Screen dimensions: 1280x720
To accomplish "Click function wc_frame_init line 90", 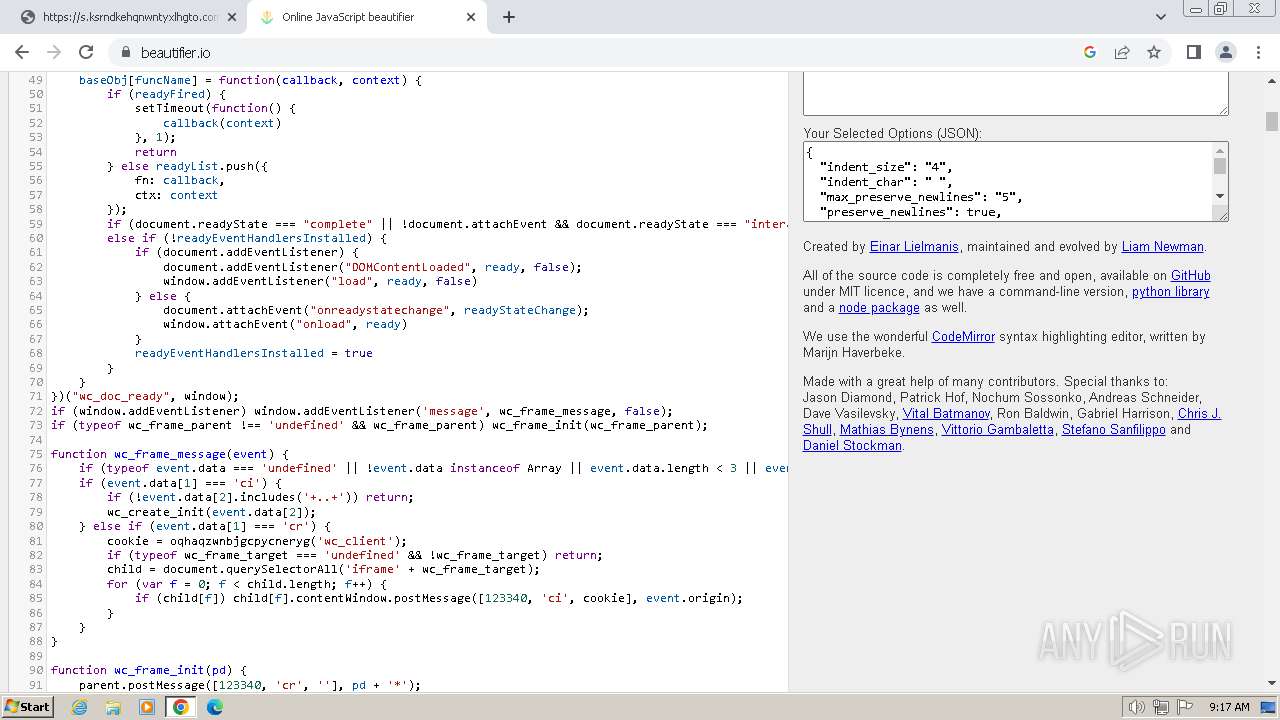I will 149,670.
